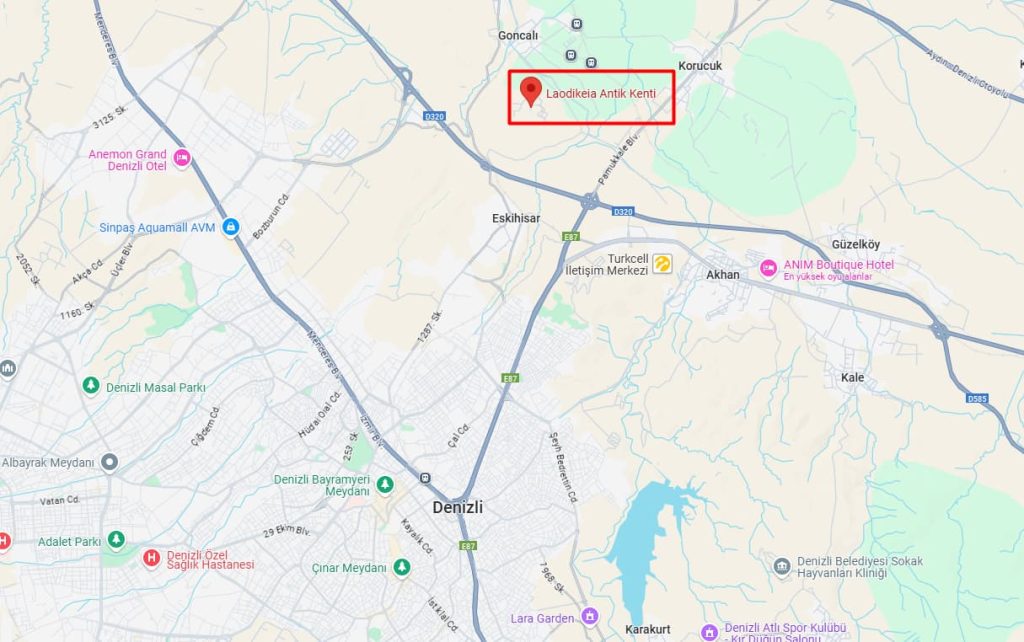
Task: Open Denizli Özel Sağlık Hastanesi hospital icon
Action: tap(152, 558)
